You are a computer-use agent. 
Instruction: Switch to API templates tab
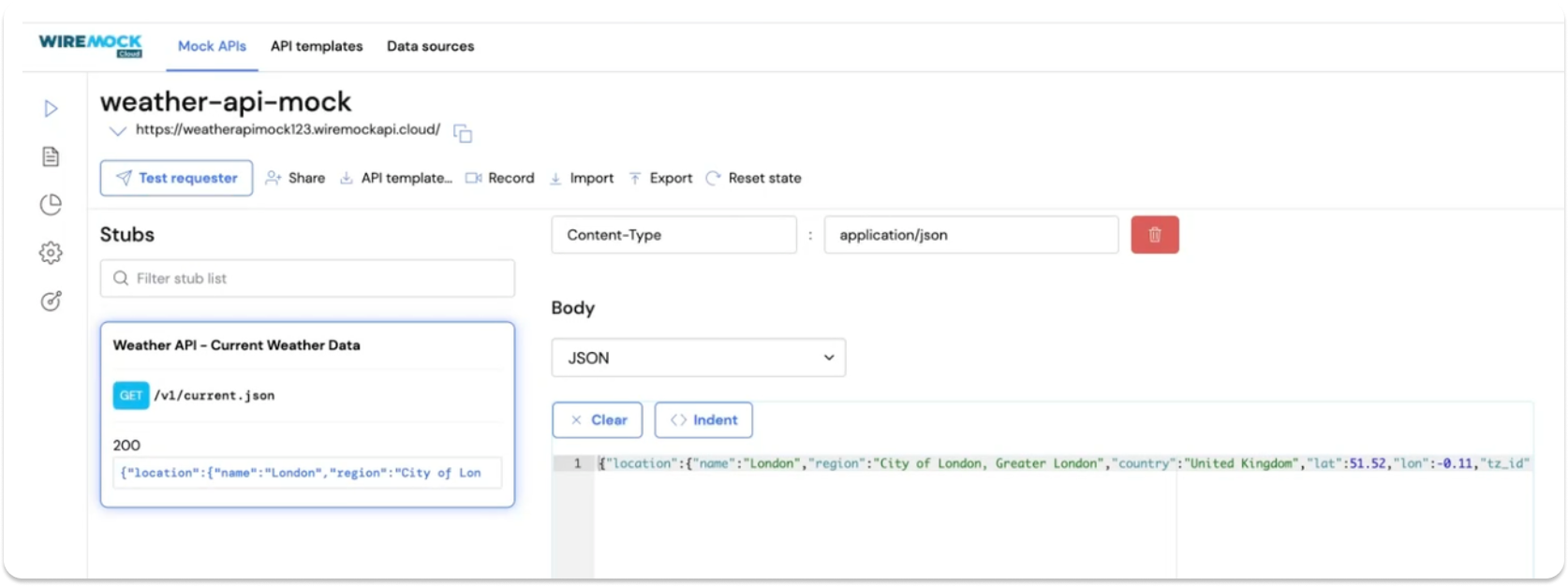[317, 46]
